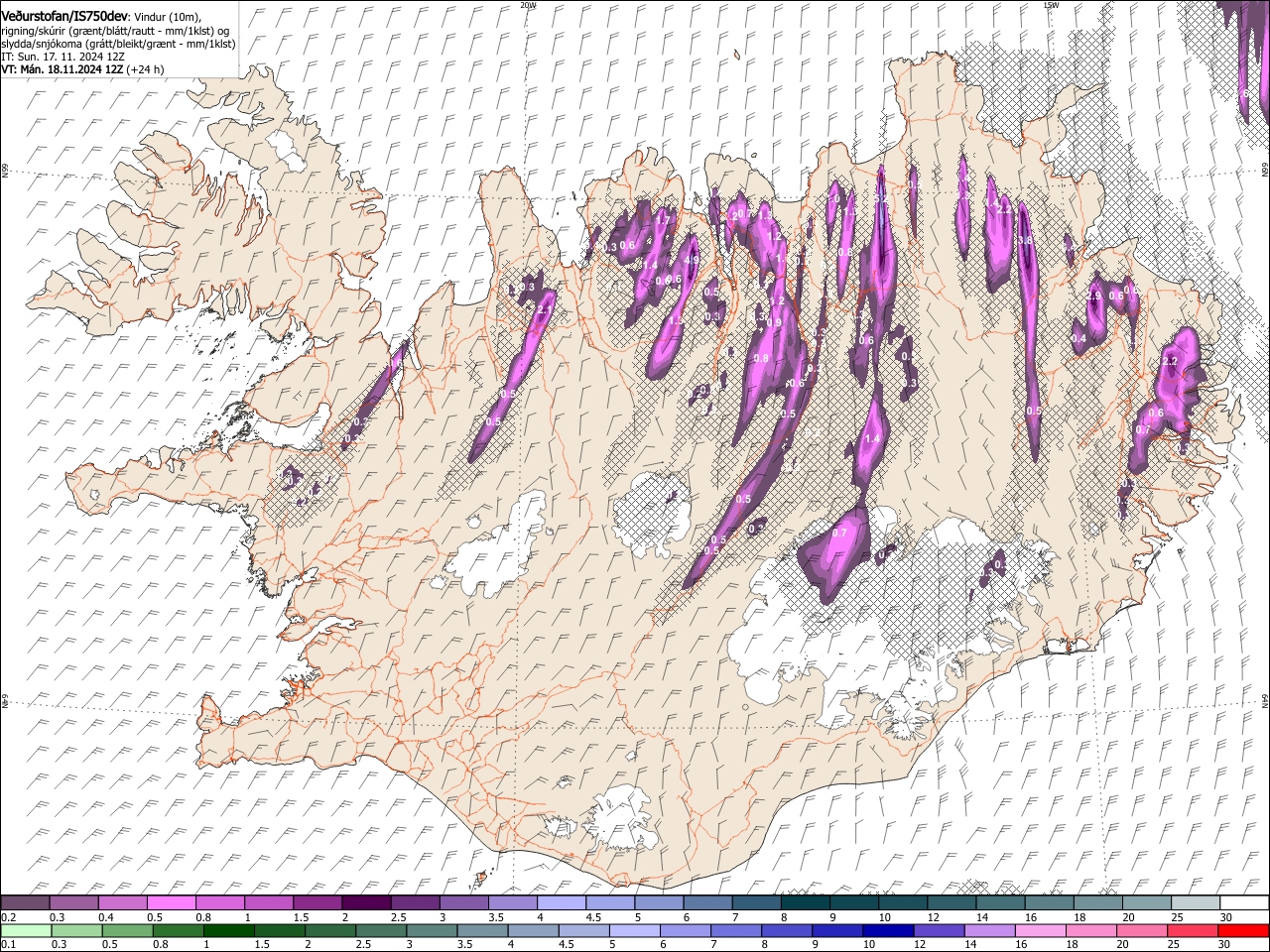Select top-row swatch between 16 and 18

tap(1049, 902)
